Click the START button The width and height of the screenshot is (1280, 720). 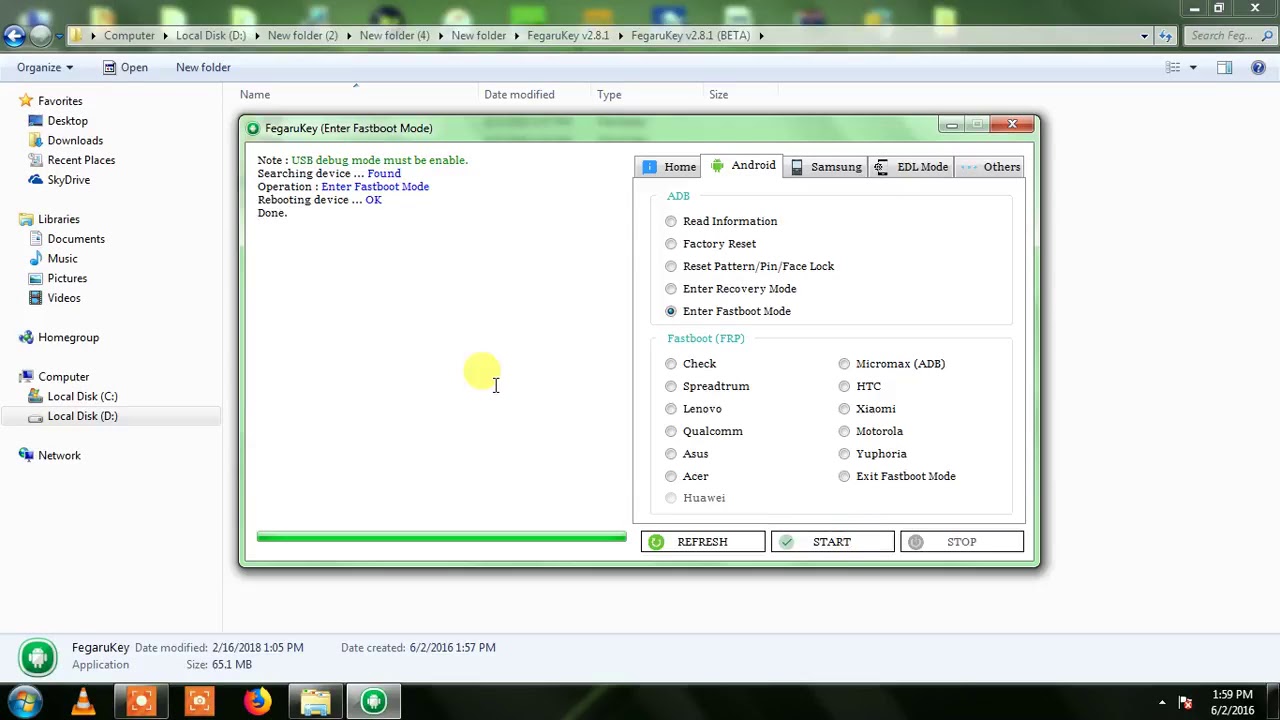pyautogui.click(x=832, y=542)
